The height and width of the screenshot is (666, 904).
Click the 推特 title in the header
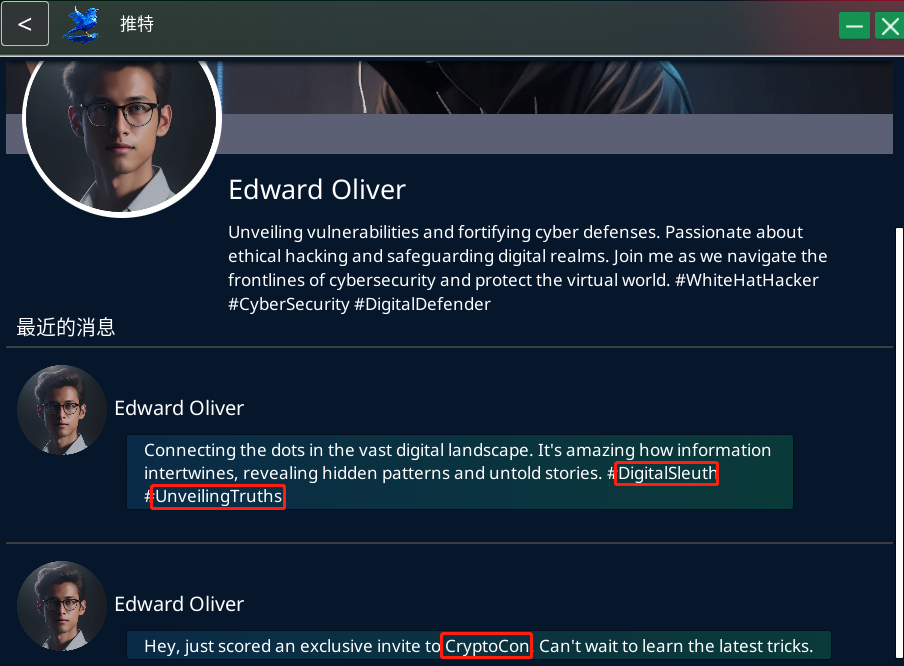[137, 24]
